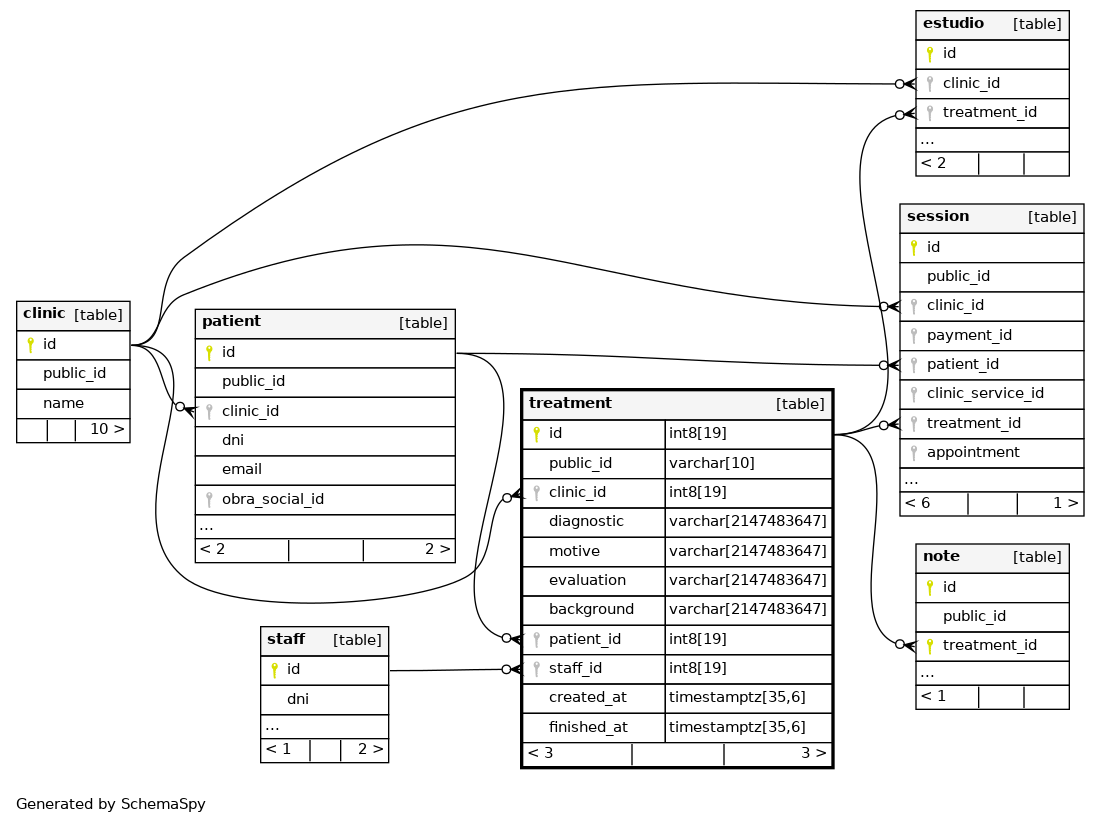Select the 'evaluation' column in treatment table
This screenshot has width=1100, height=824.
point(593,581)
